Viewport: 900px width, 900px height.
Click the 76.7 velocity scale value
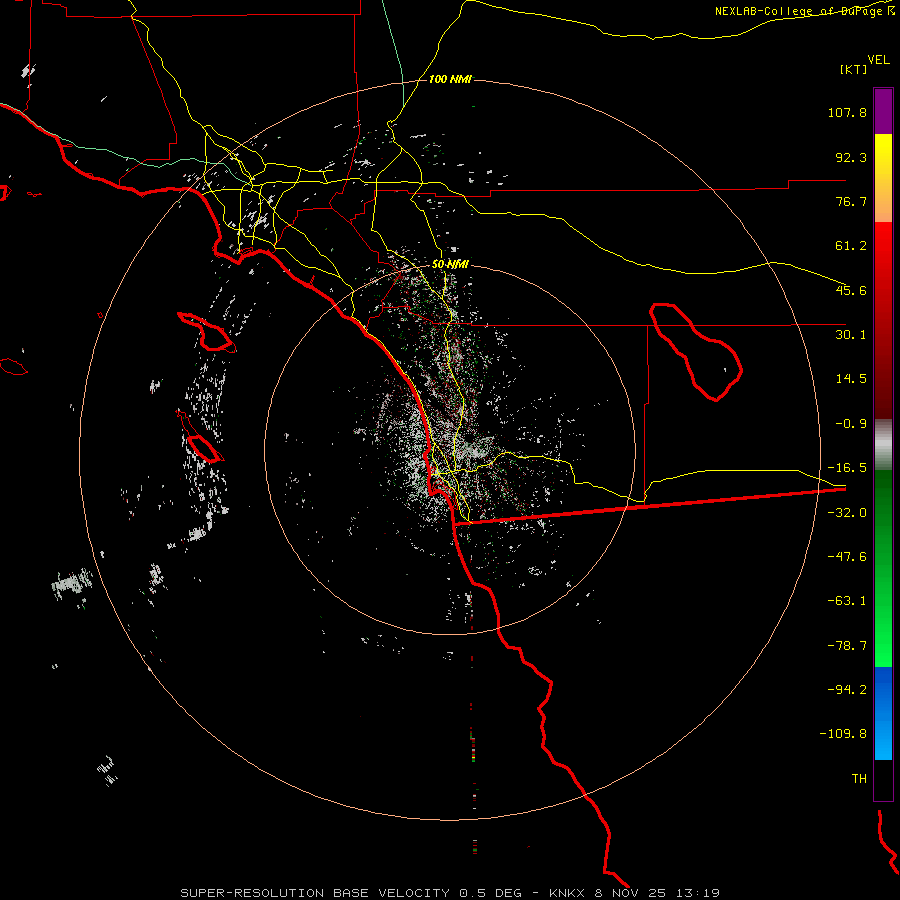pos(851,201)
